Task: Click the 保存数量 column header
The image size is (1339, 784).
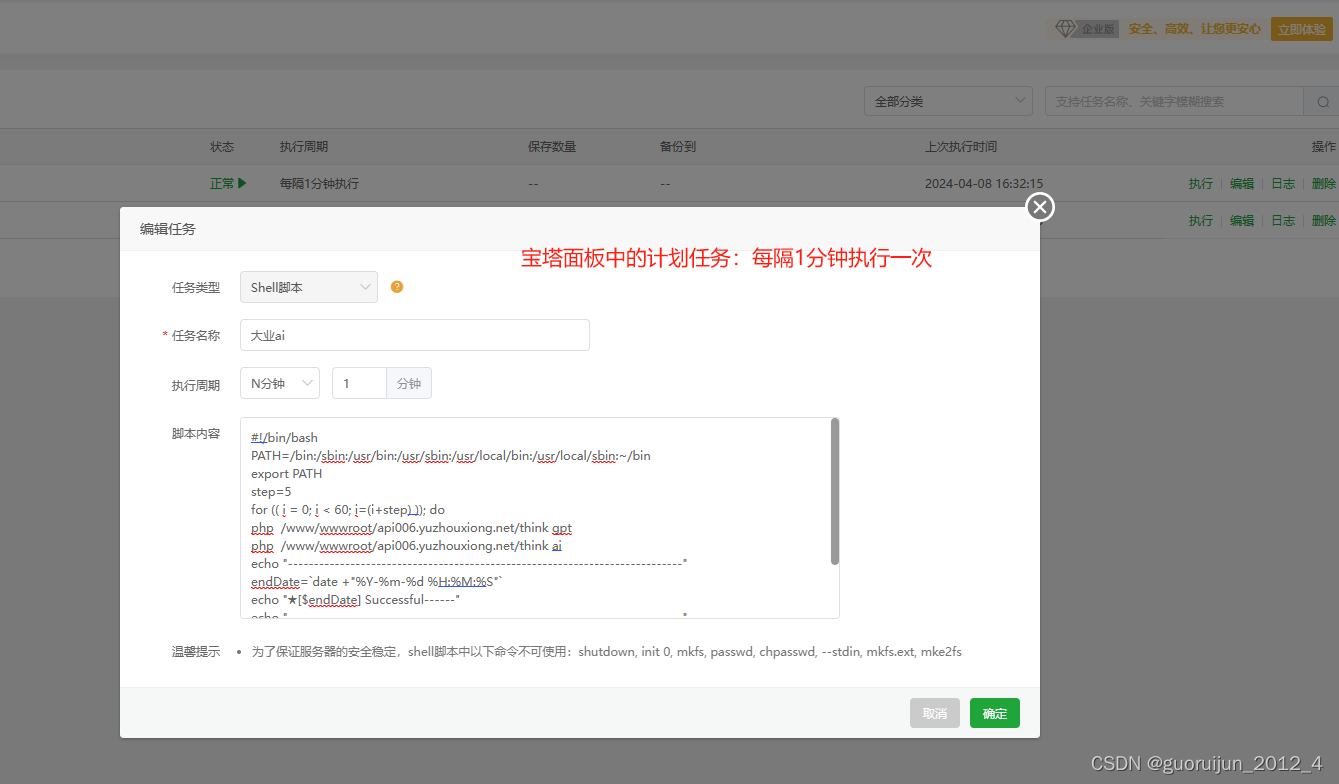Action: [x=552, y=147]
